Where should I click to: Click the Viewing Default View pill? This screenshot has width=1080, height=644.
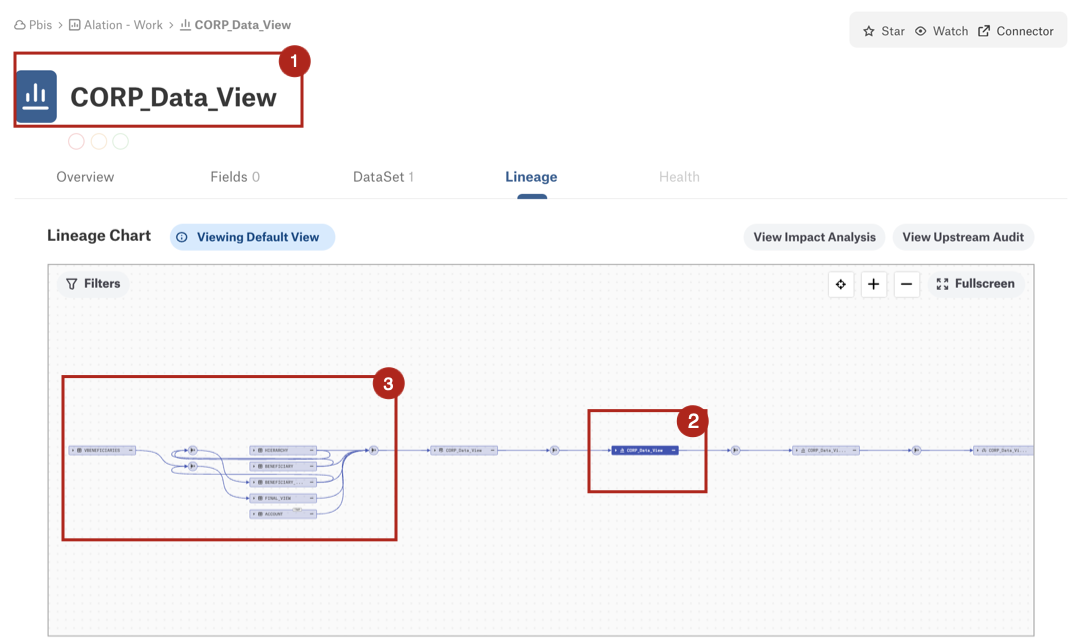pyautogui.click(x=253, y=237)
